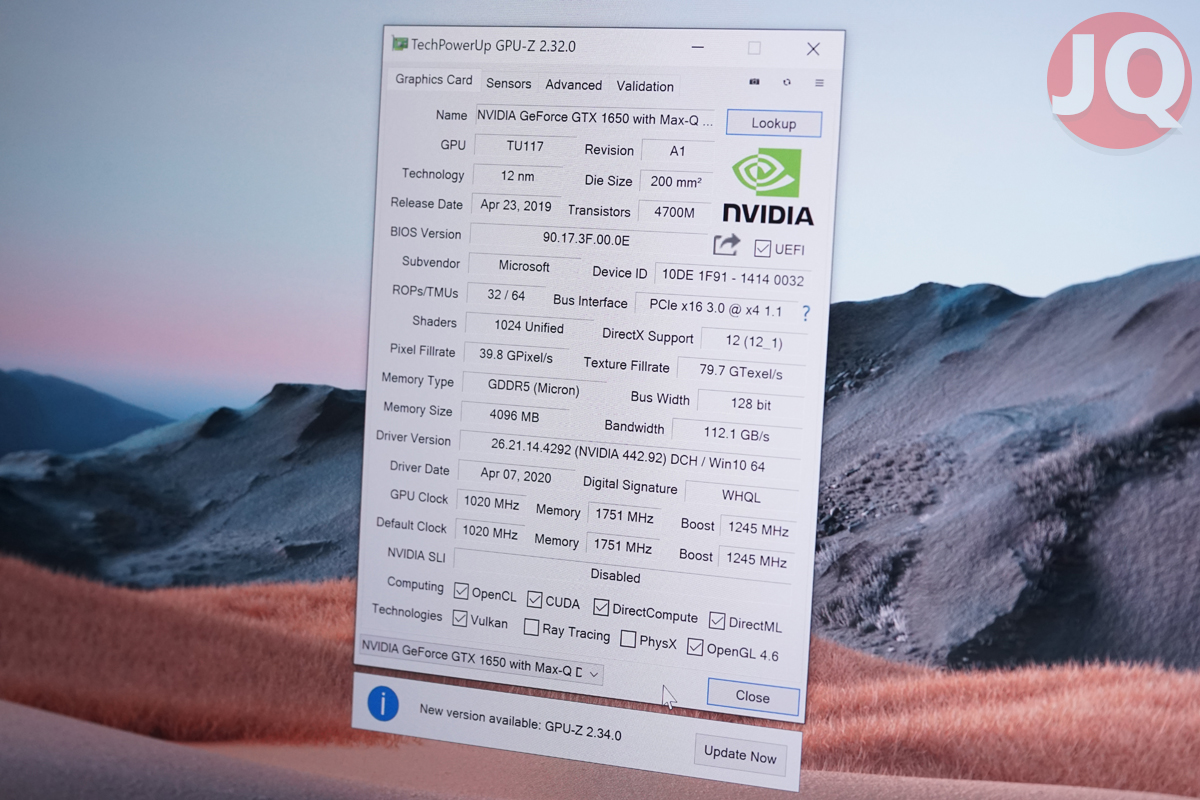This screenshot has width=1200, height=800.
Task: Click the GPU-Z app icon in title bar
Action: point(399,44)
